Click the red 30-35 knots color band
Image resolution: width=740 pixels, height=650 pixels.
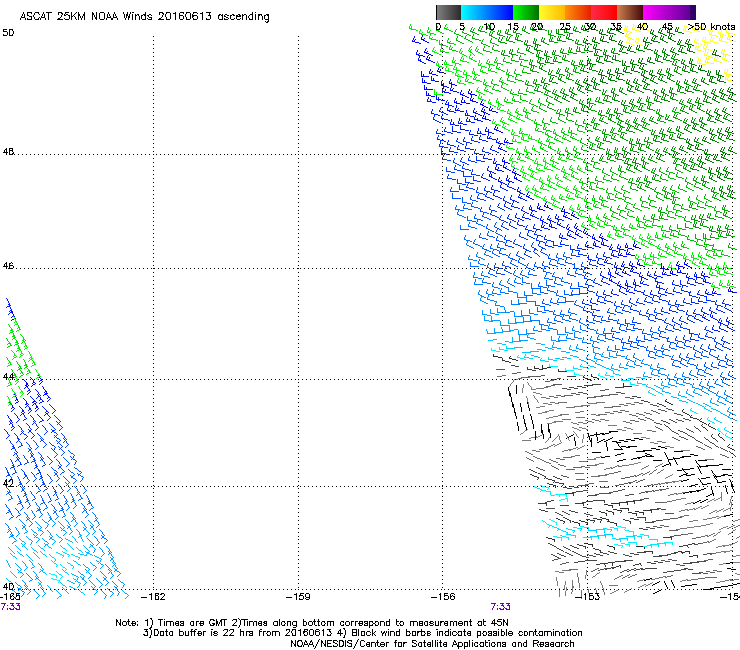click(x=605, y=12)
